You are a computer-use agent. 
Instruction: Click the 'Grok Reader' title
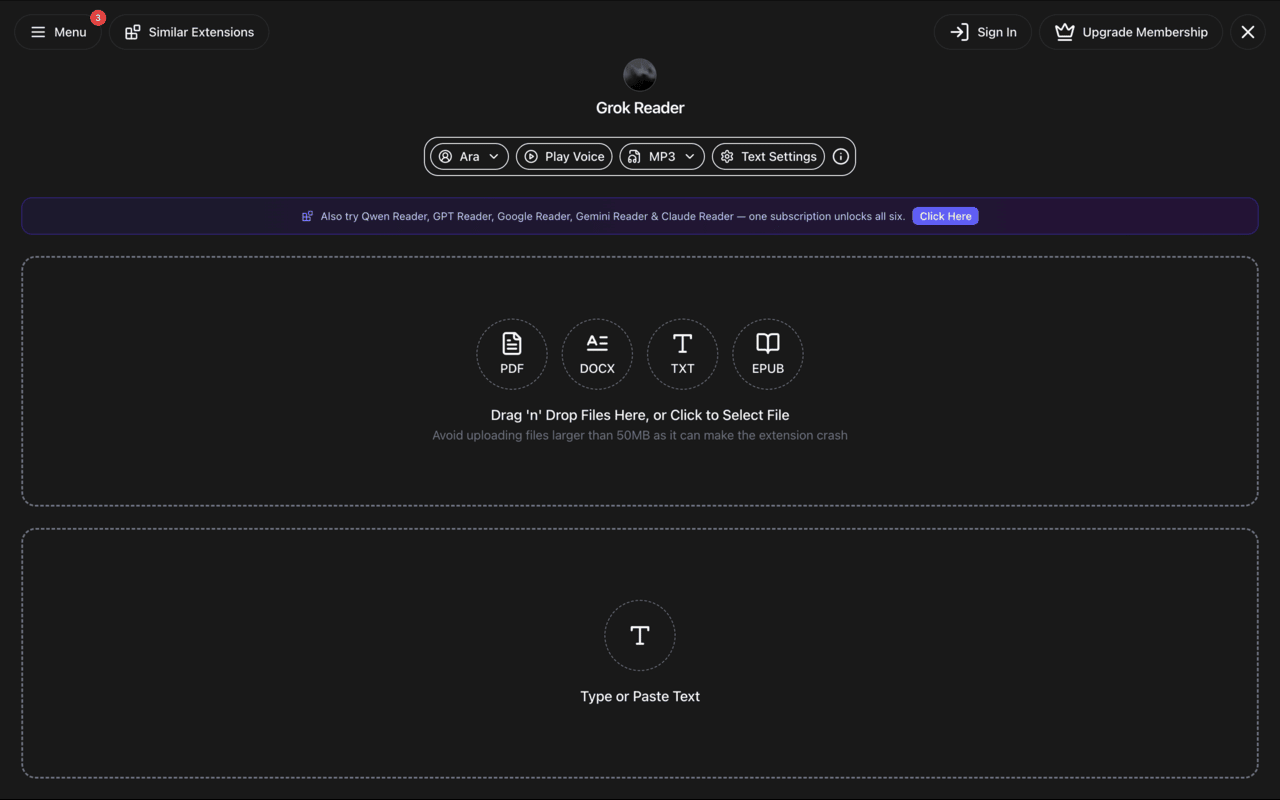tap(640, 108)
